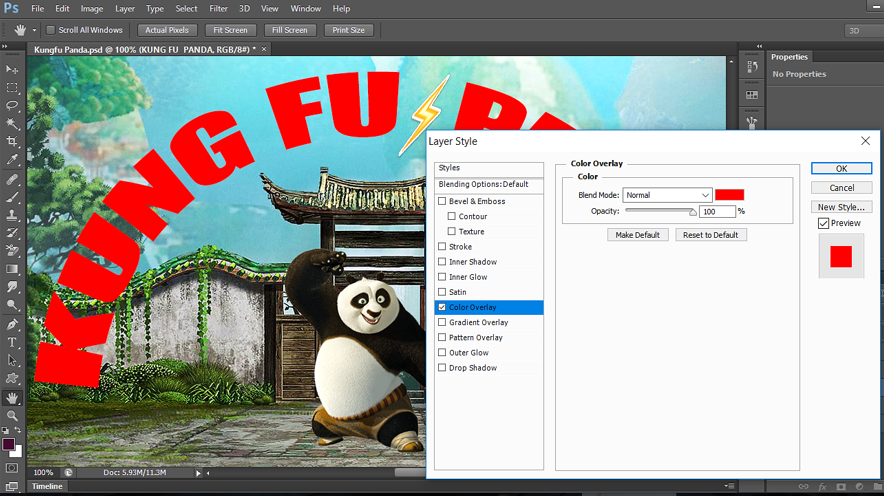This screenshot has width=884, height=496.
Task: Open the Timeline panel menu
Action: (729, 486)
